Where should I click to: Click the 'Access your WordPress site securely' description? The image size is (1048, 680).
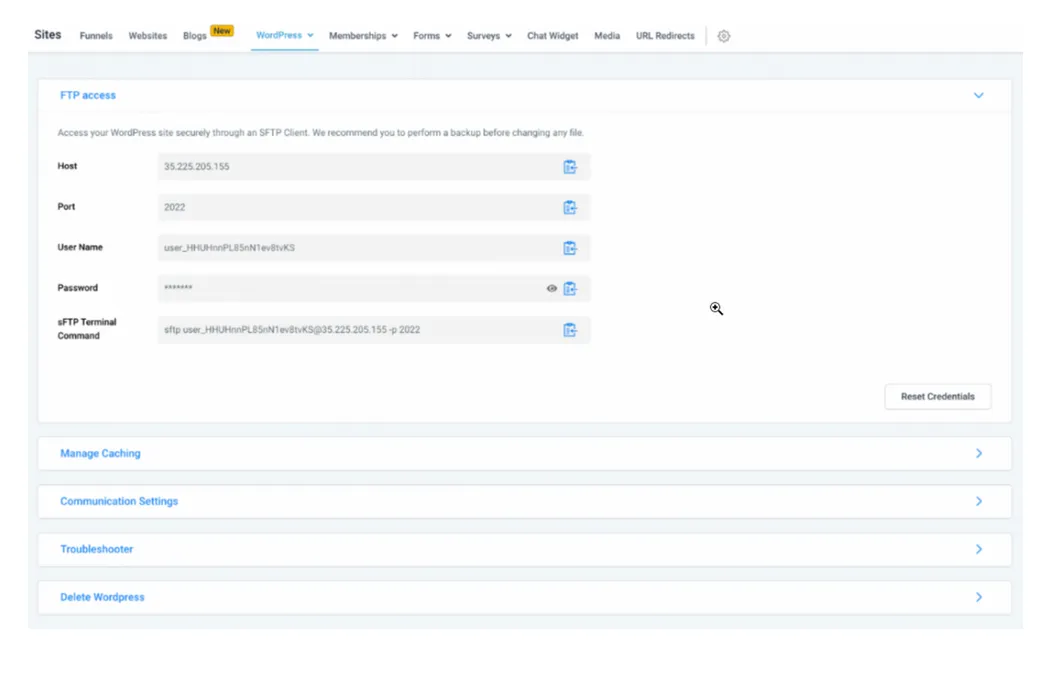320,132
